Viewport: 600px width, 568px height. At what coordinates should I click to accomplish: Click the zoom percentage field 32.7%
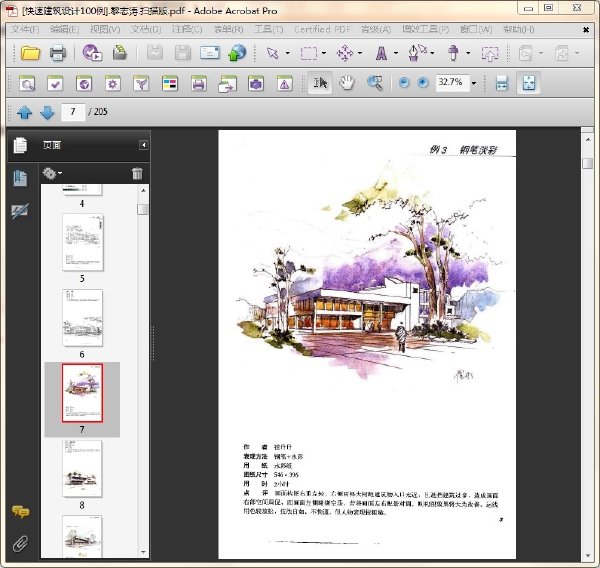tap(452, 83)
